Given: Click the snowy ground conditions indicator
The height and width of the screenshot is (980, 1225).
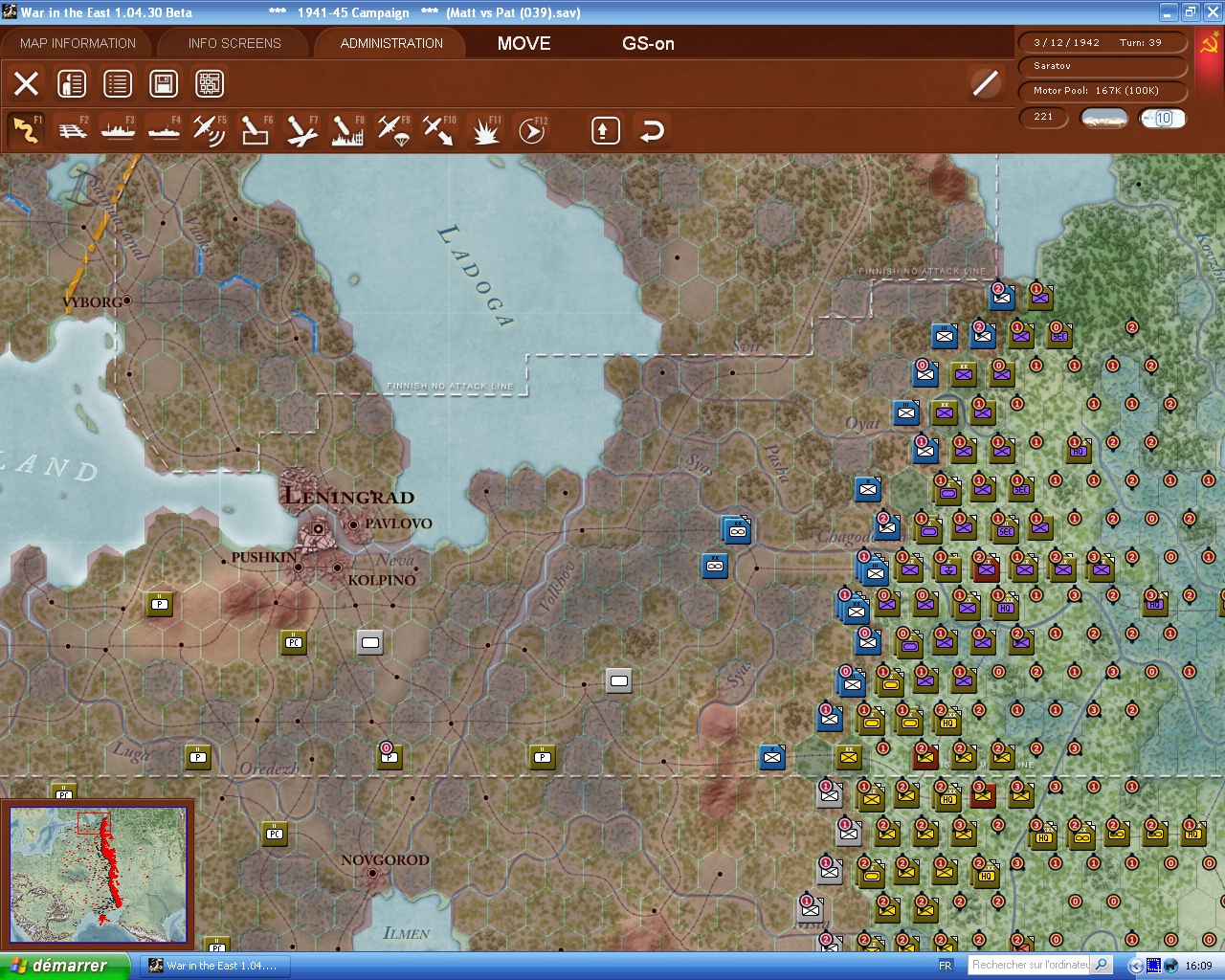Looking at the screenshot, I should [x=1103, y=118].
